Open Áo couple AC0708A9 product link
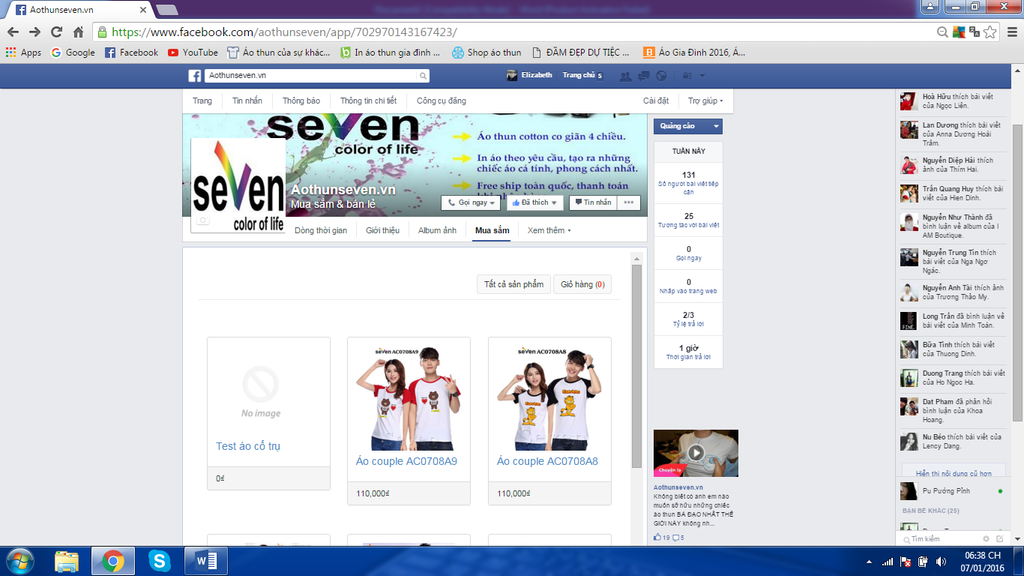This screenshot has width=1024, height=576. pos(406,461)
